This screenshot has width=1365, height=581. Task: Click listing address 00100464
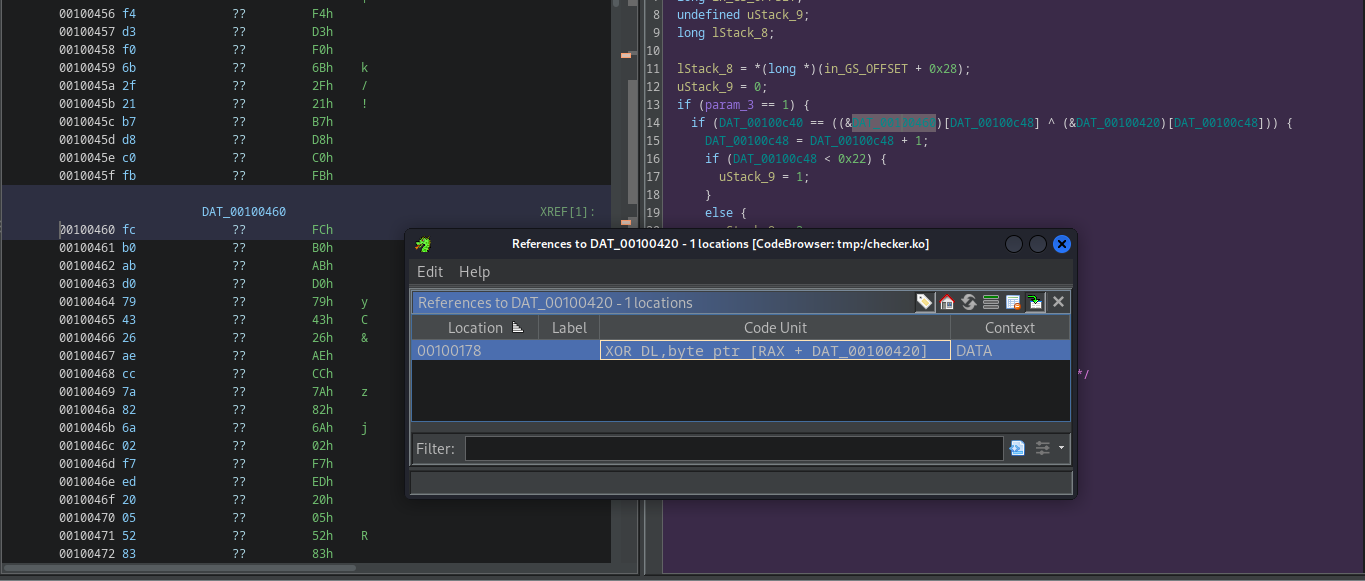[x=88, y=302]
